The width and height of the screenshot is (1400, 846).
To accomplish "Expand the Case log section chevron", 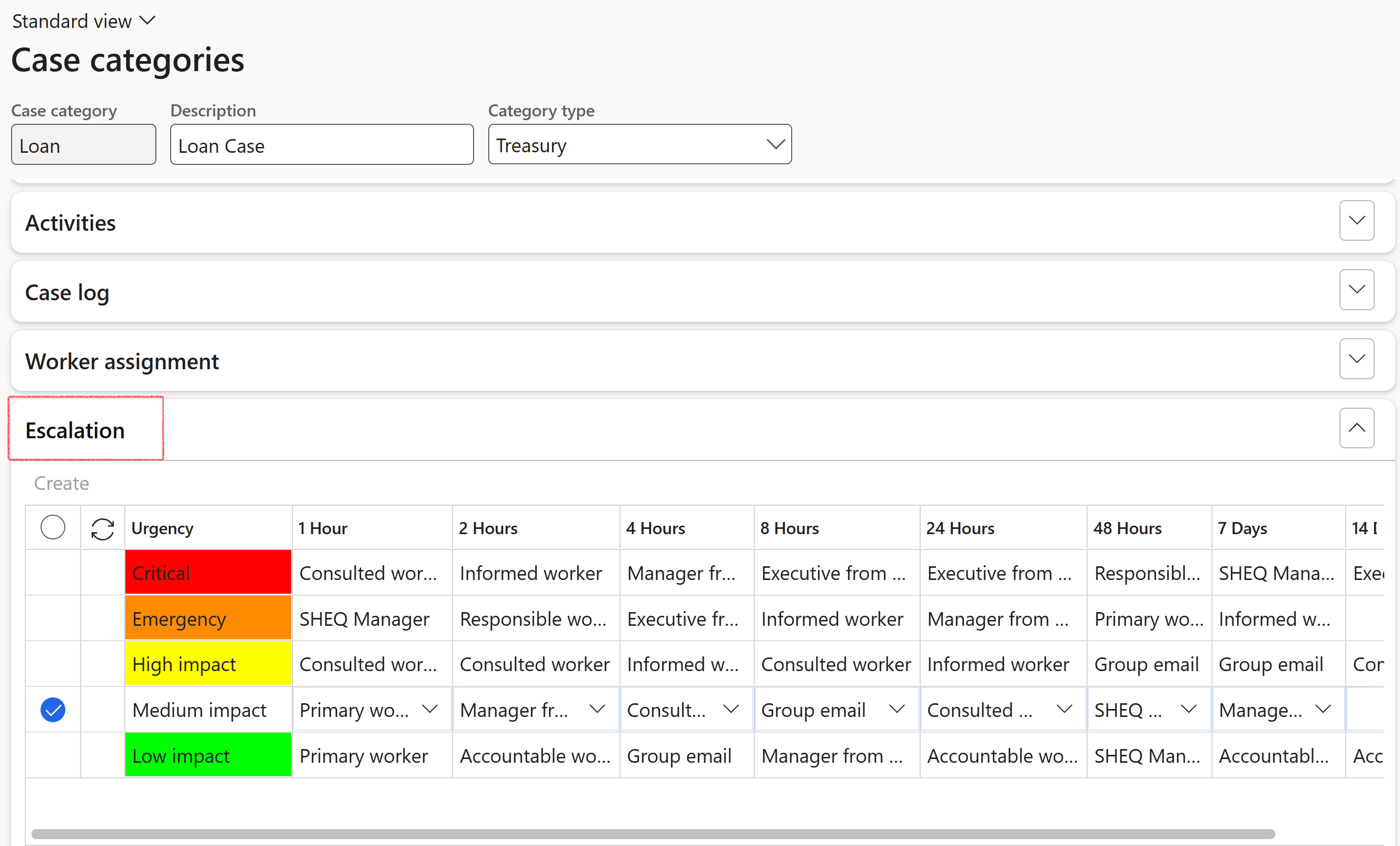I will [1356, 290].
